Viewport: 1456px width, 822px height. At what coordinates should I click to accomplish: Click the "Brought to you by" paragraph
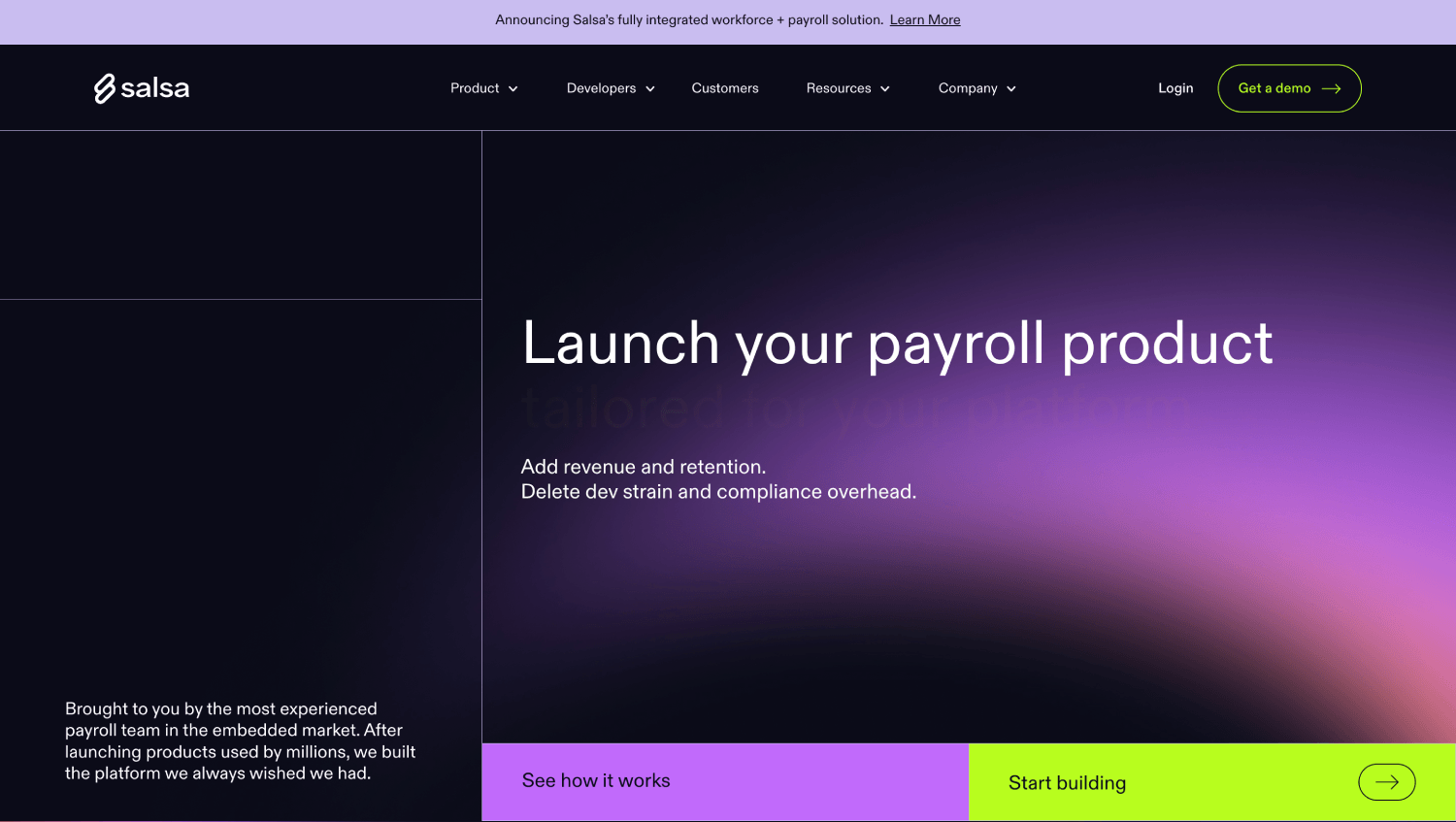tap(241, 741)
